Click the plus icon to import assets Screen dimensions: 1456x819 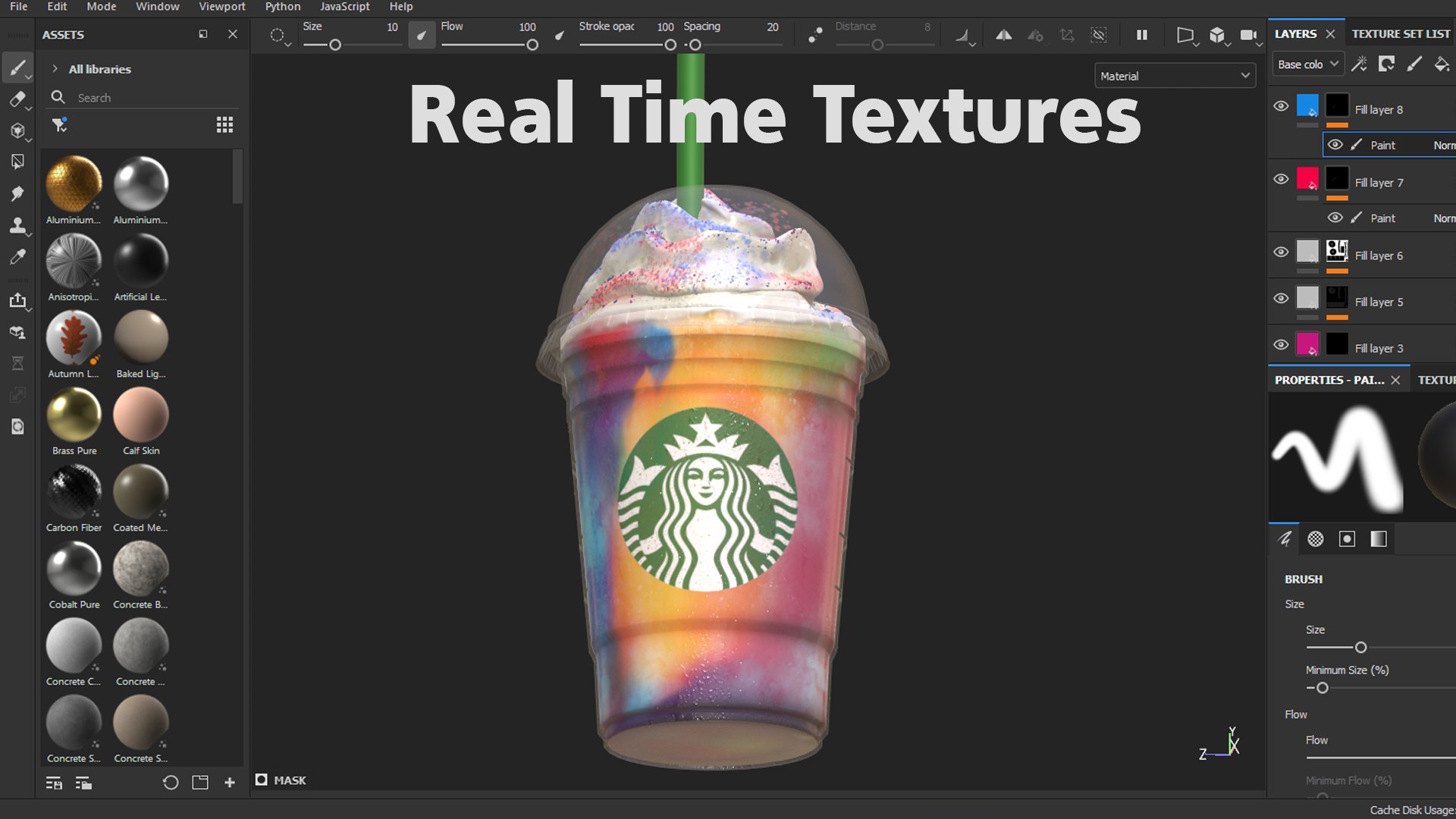pos(230,783)
